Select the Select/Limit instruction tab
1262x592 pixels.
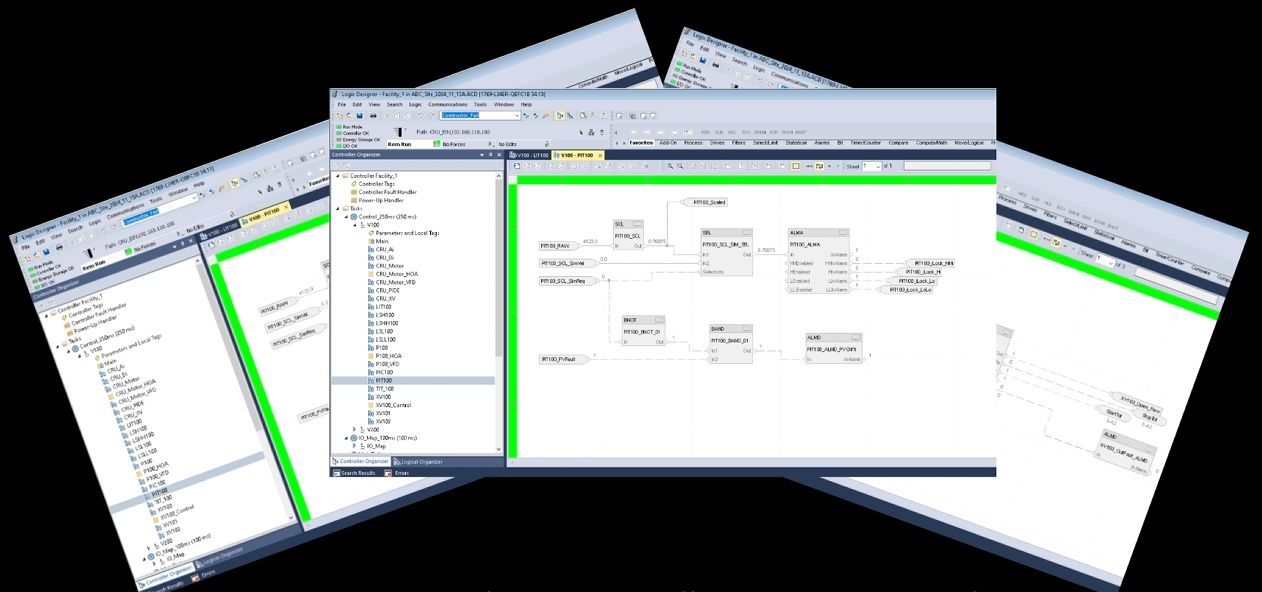point(766,143)
